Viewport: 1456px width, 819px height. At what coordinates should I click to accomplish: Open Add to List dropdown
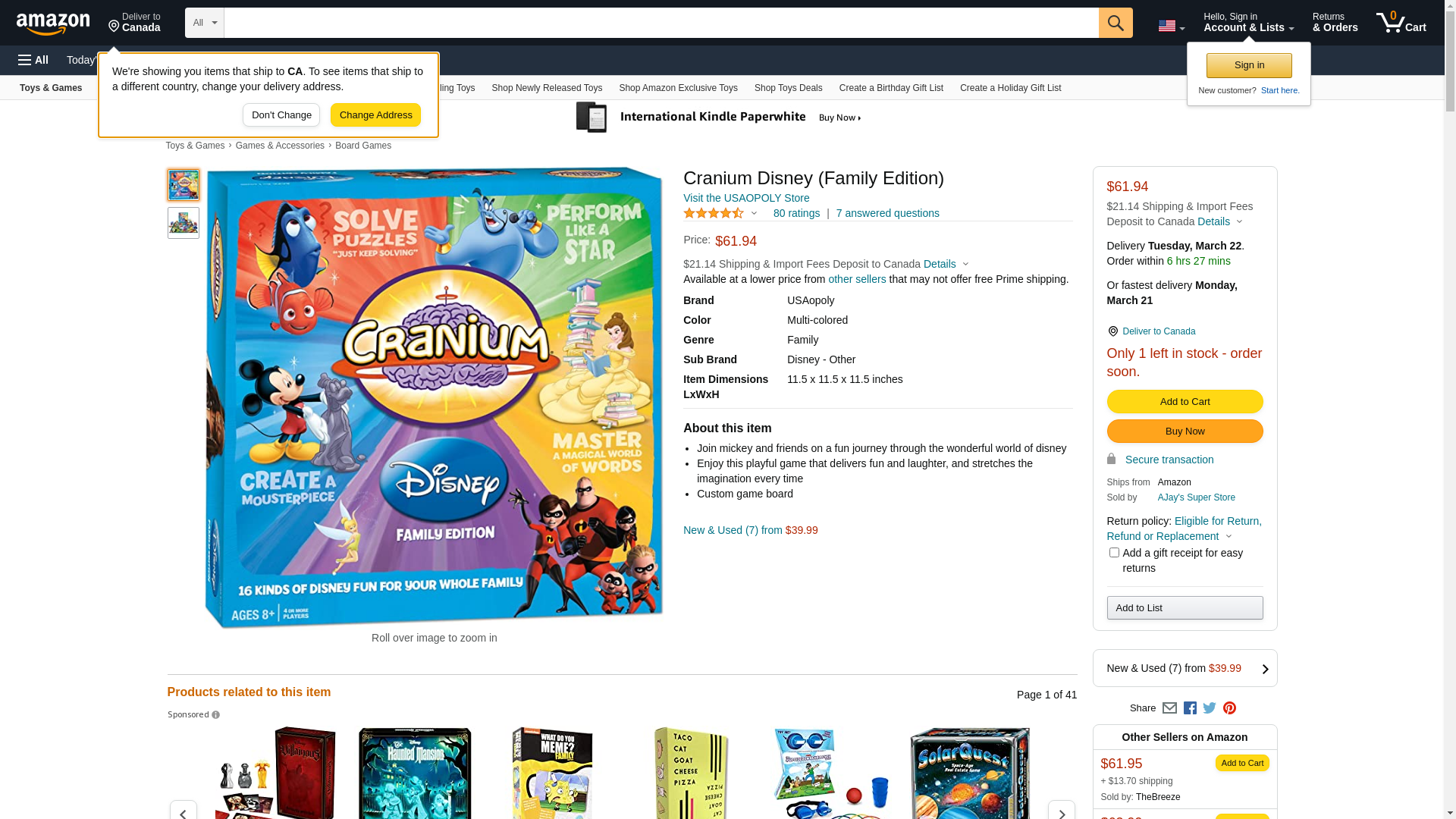1185,608
